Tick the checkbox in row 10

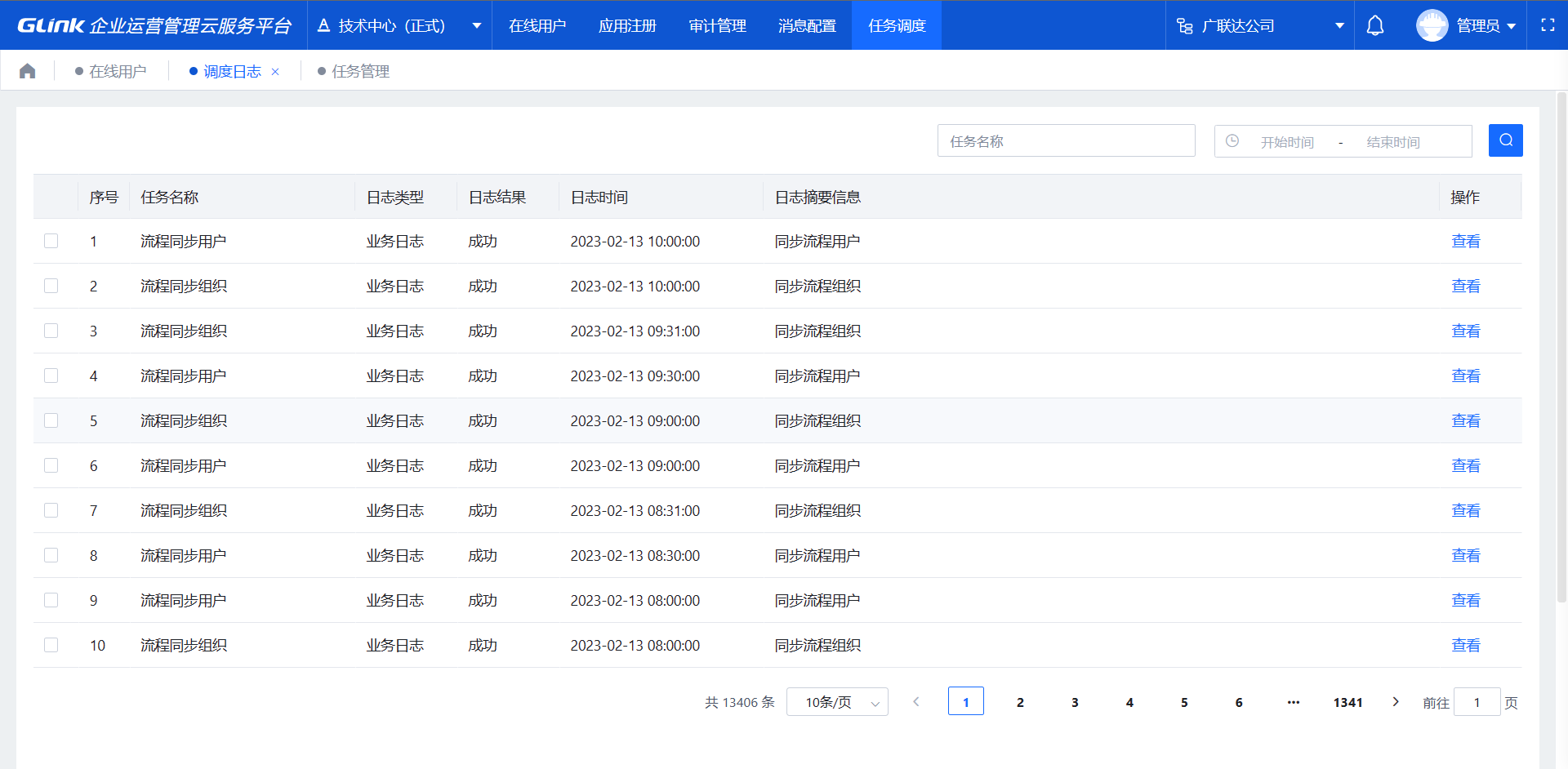click(51, 645)
